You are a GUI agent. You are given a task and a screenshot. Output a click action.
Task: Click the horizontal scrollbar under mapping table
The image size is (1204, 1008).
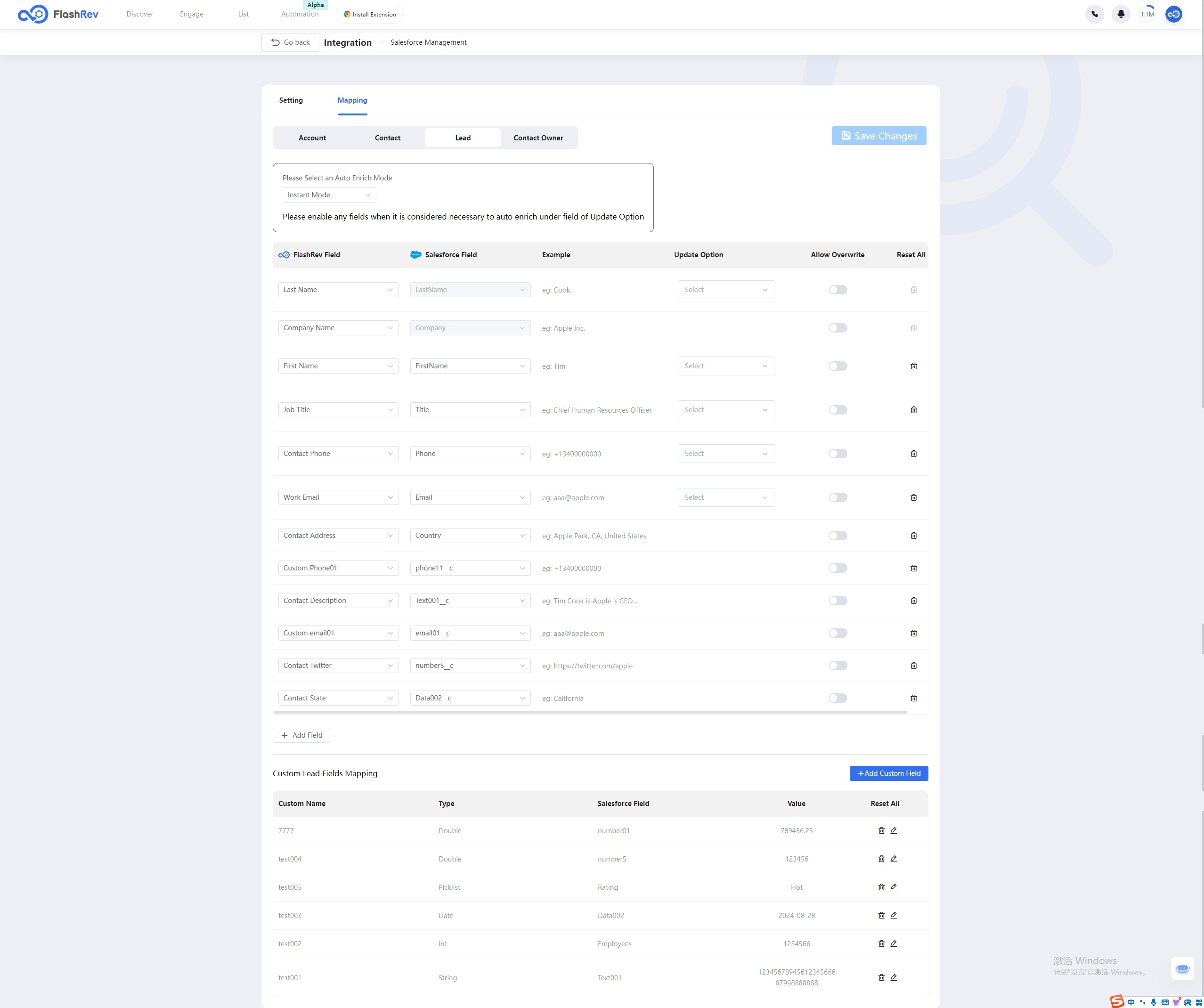591,712
